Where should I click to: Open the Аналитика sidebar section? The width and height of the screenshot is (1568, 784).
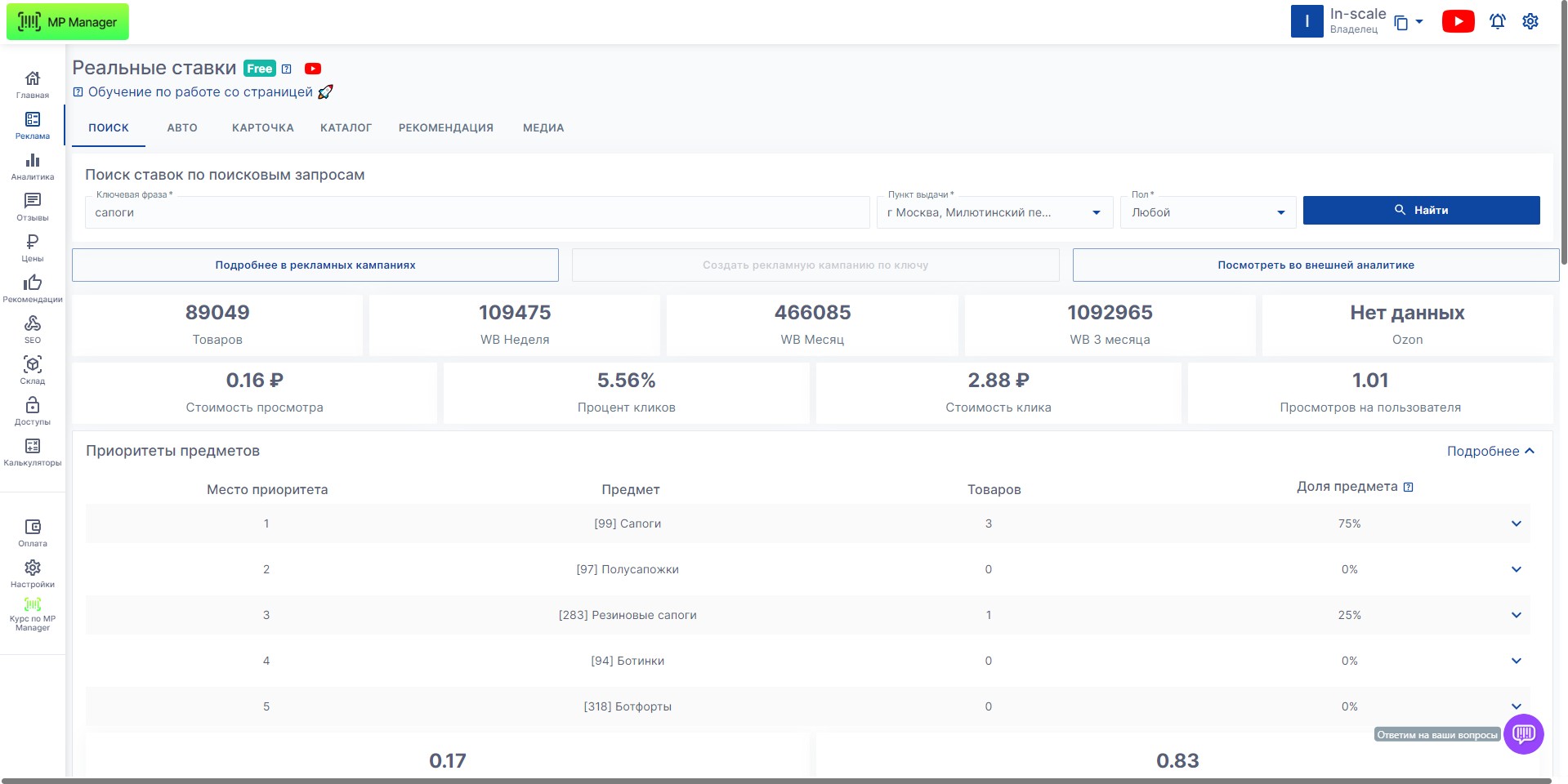[x=33, y=166]
